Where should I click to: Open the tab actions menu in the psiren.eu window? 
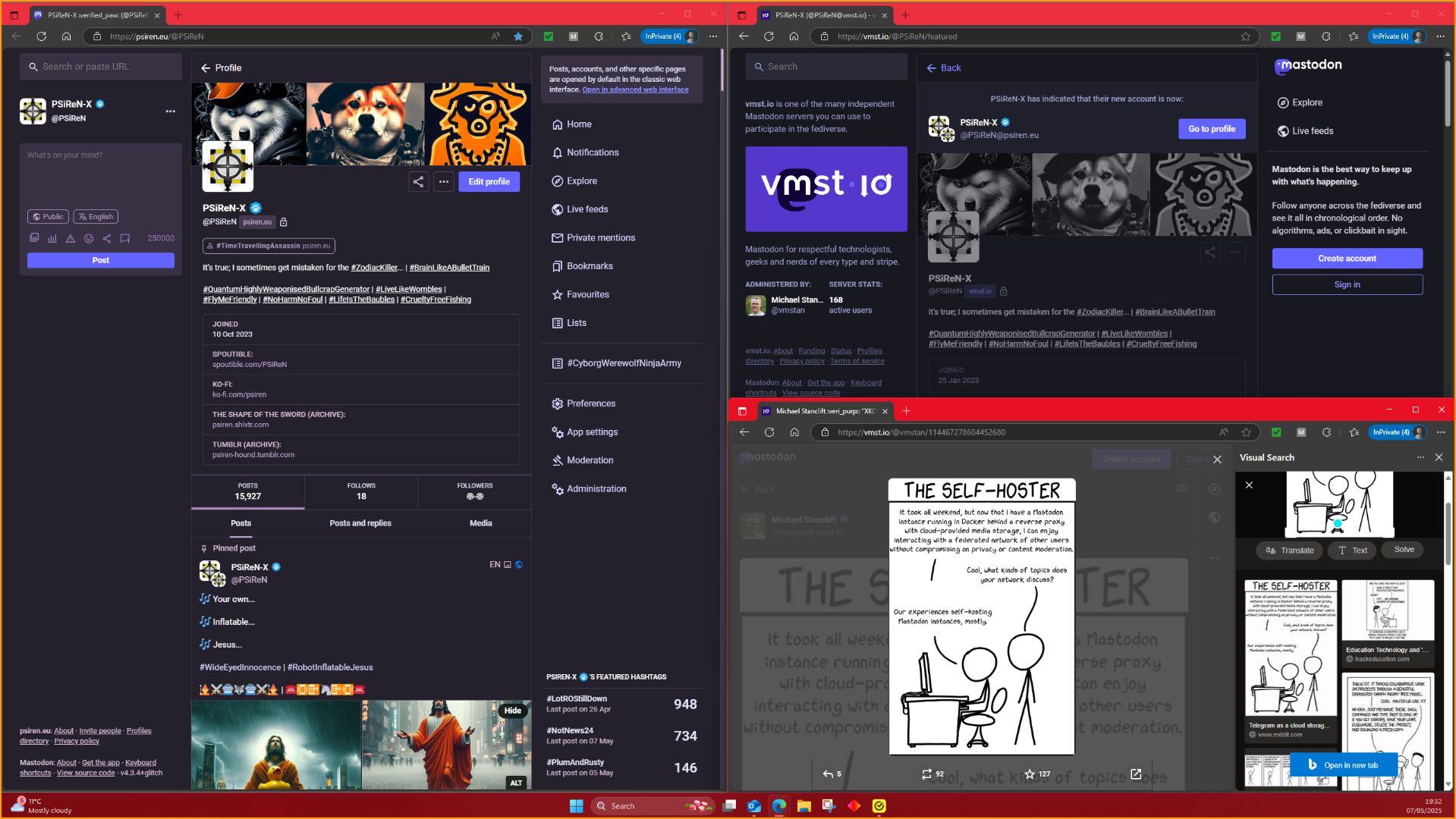click(14, 15)
